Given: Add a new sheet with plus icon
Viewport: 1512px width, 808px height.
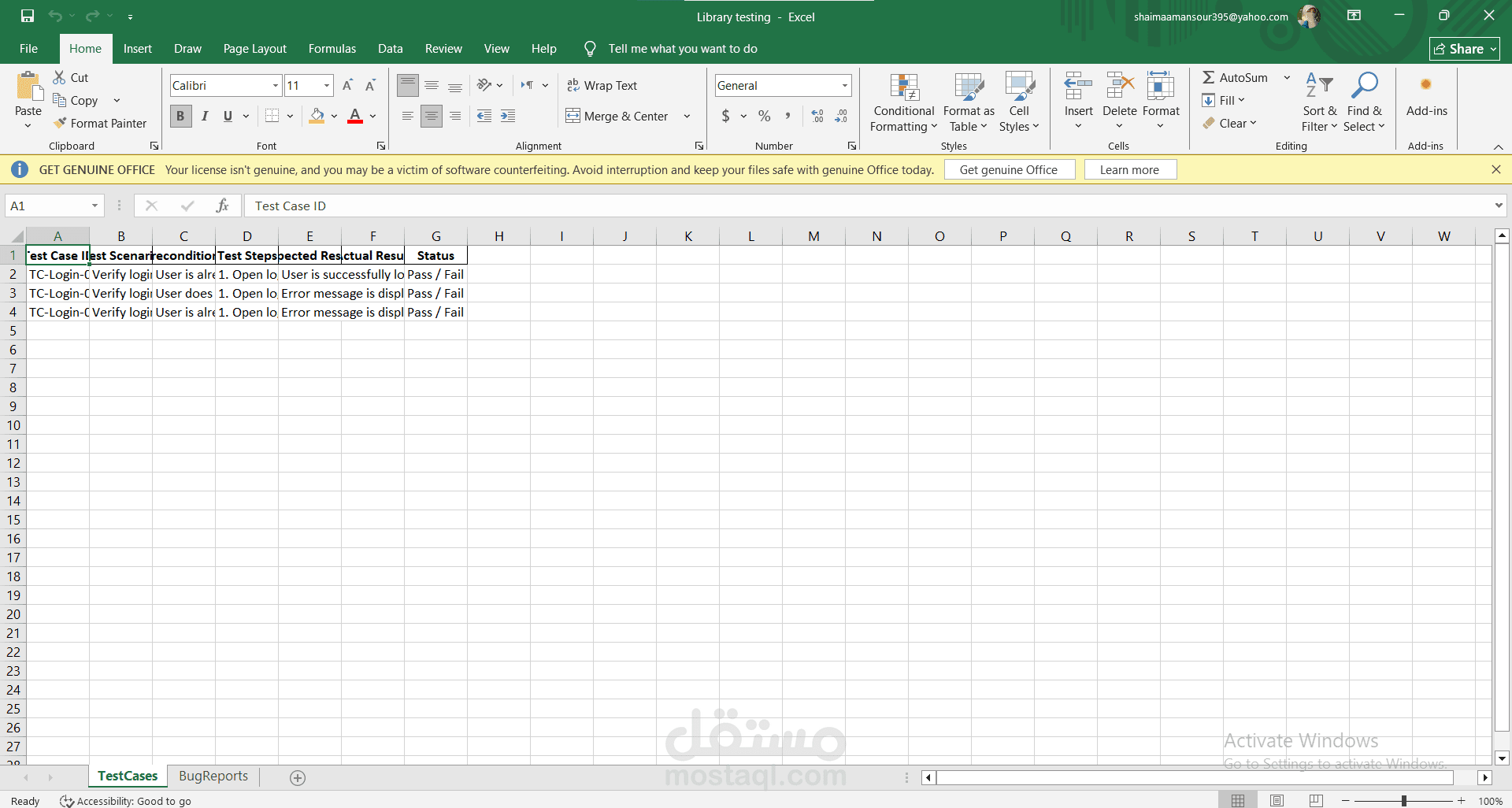Looking at the screenshot, I should click(298, 777).
